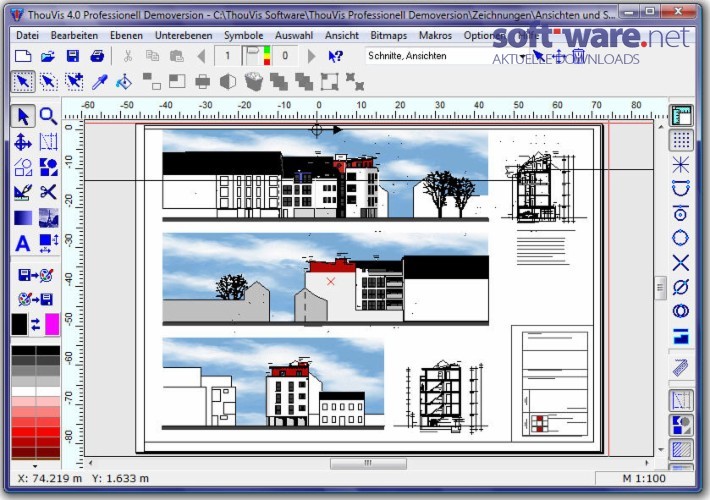Screen dimensions: 710x500
Task: Select the arrow pointer tool in left toolbox
Action: (x=23, y=116)
